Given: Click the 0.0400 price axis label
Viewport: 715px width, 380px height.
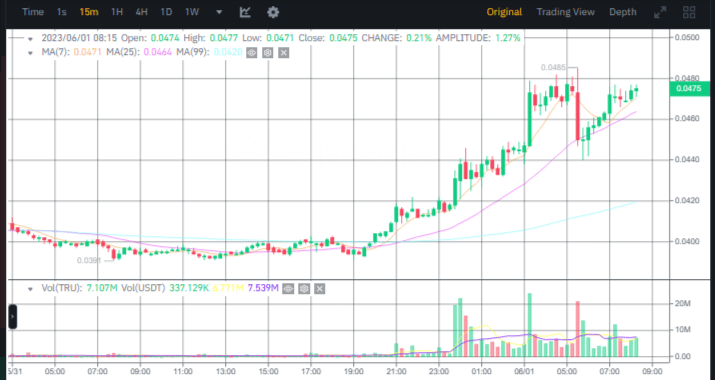Looking at the screenshot, I should click(687, 242).
